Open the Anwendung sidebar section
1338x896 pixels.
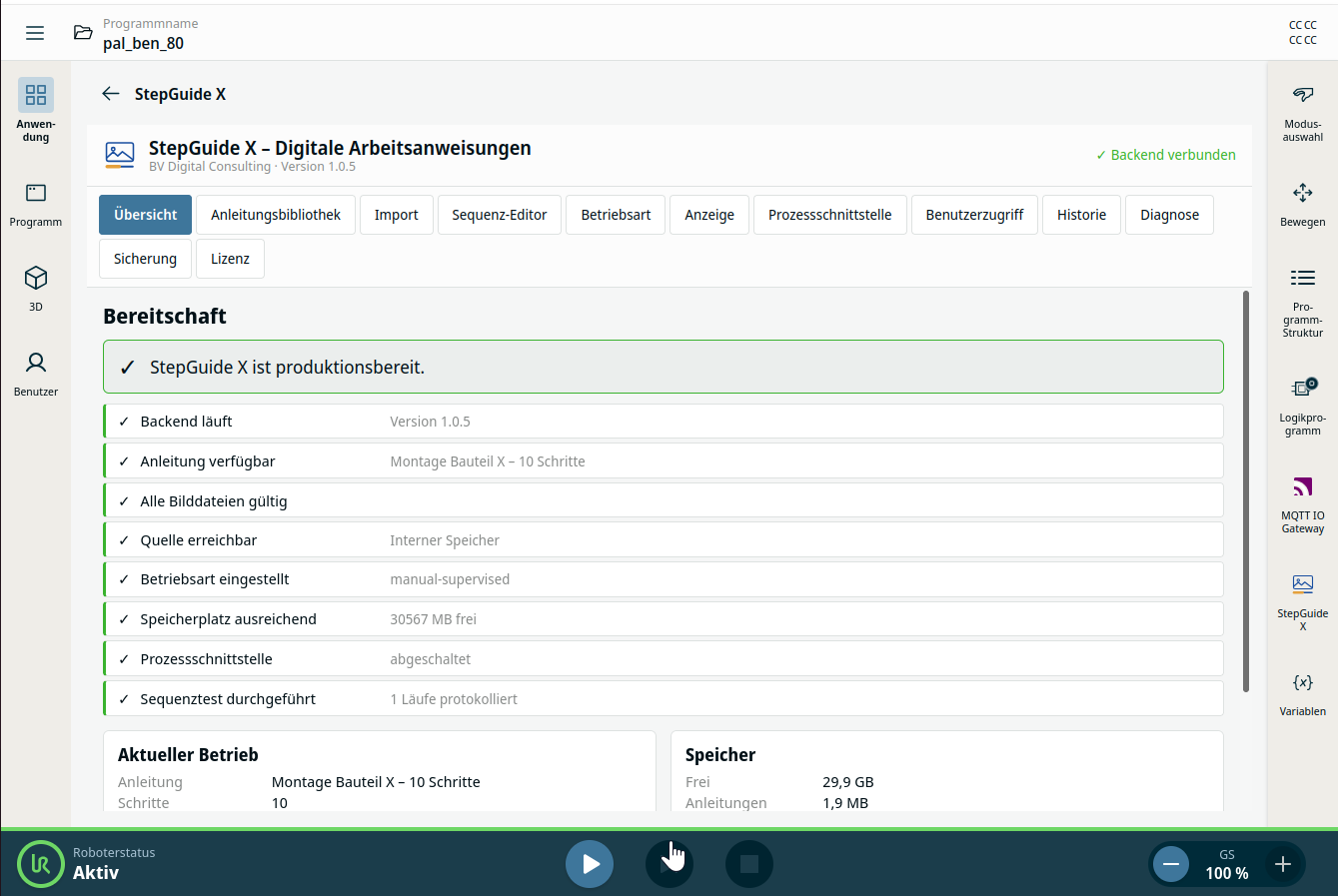[x=36, y=110]
